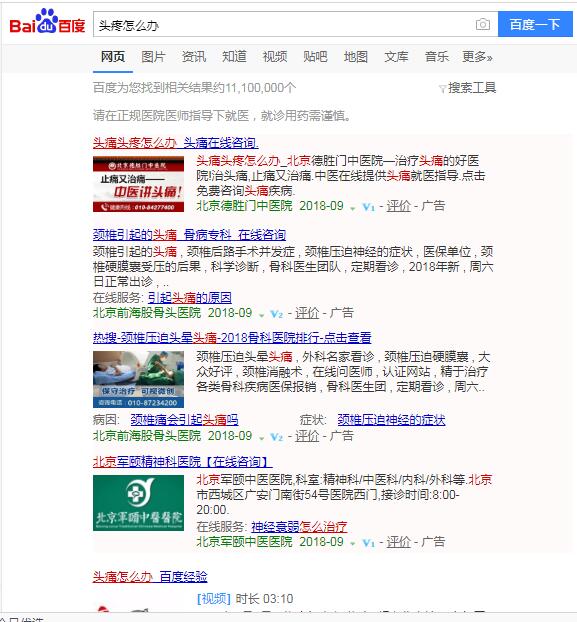Open result 热搜-颈椎压迫头晕头痛-2018骨科医院排行
Viewport: 577px width, 622px height.
tap(232, 338)
